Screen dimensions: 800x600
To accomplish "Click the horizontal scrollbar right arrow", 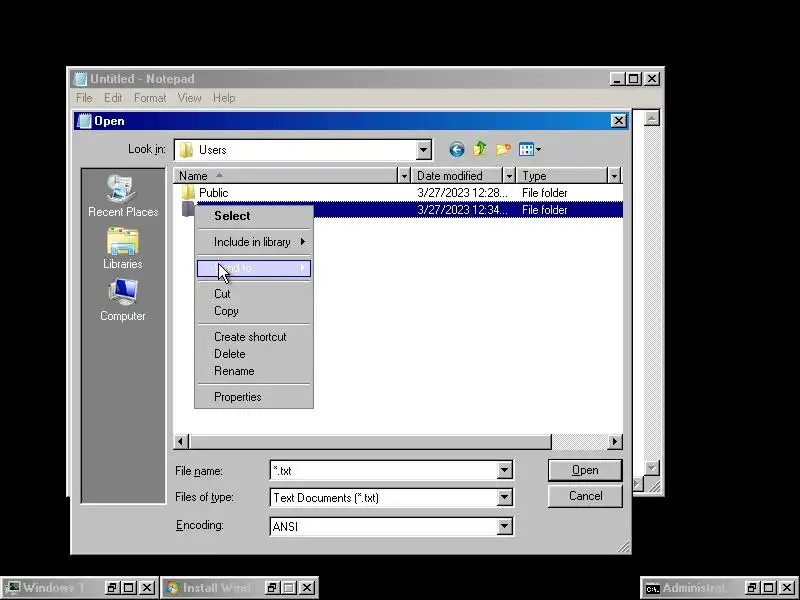I will [615, 441].
